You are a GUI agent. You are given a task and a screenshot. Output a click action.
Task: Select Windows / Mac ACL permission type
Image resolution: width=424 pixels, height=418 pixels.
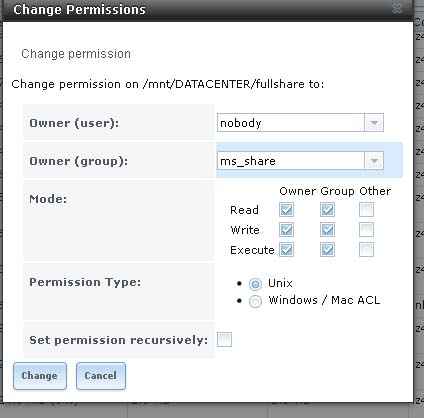255,301
